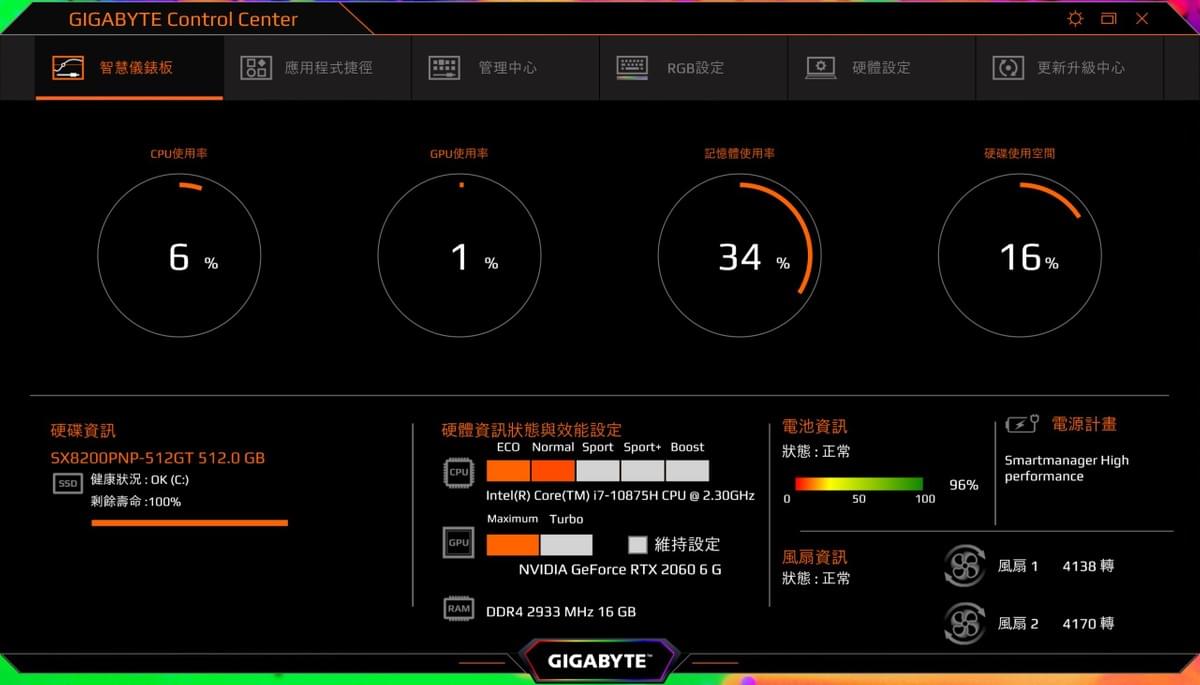Open the 管理中心 tab

click(x=505, y=68)
